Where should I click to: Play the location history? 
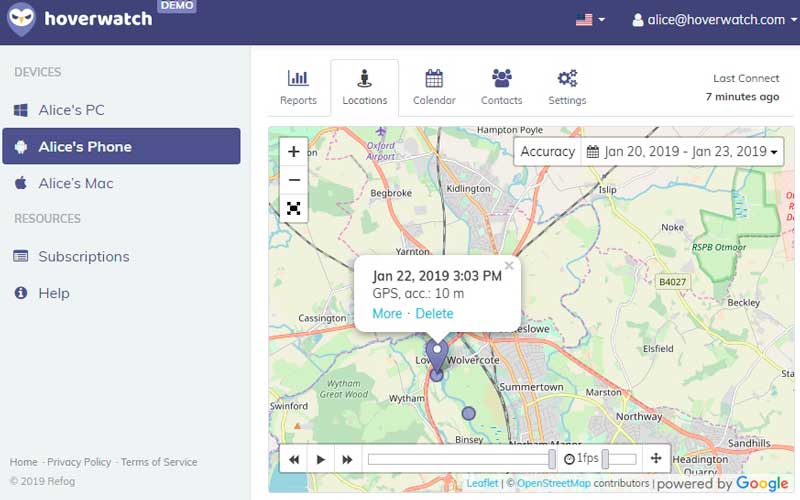(321, 459)
